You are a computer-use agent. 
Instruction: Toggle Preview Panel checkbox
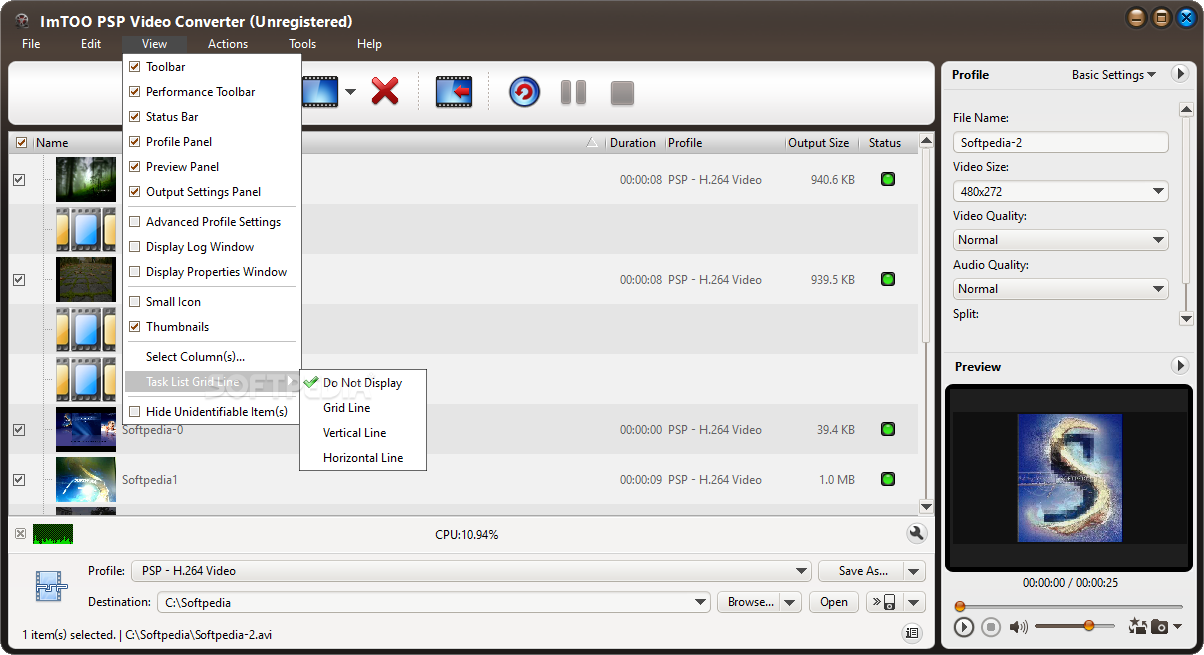[x=135, y=167]
